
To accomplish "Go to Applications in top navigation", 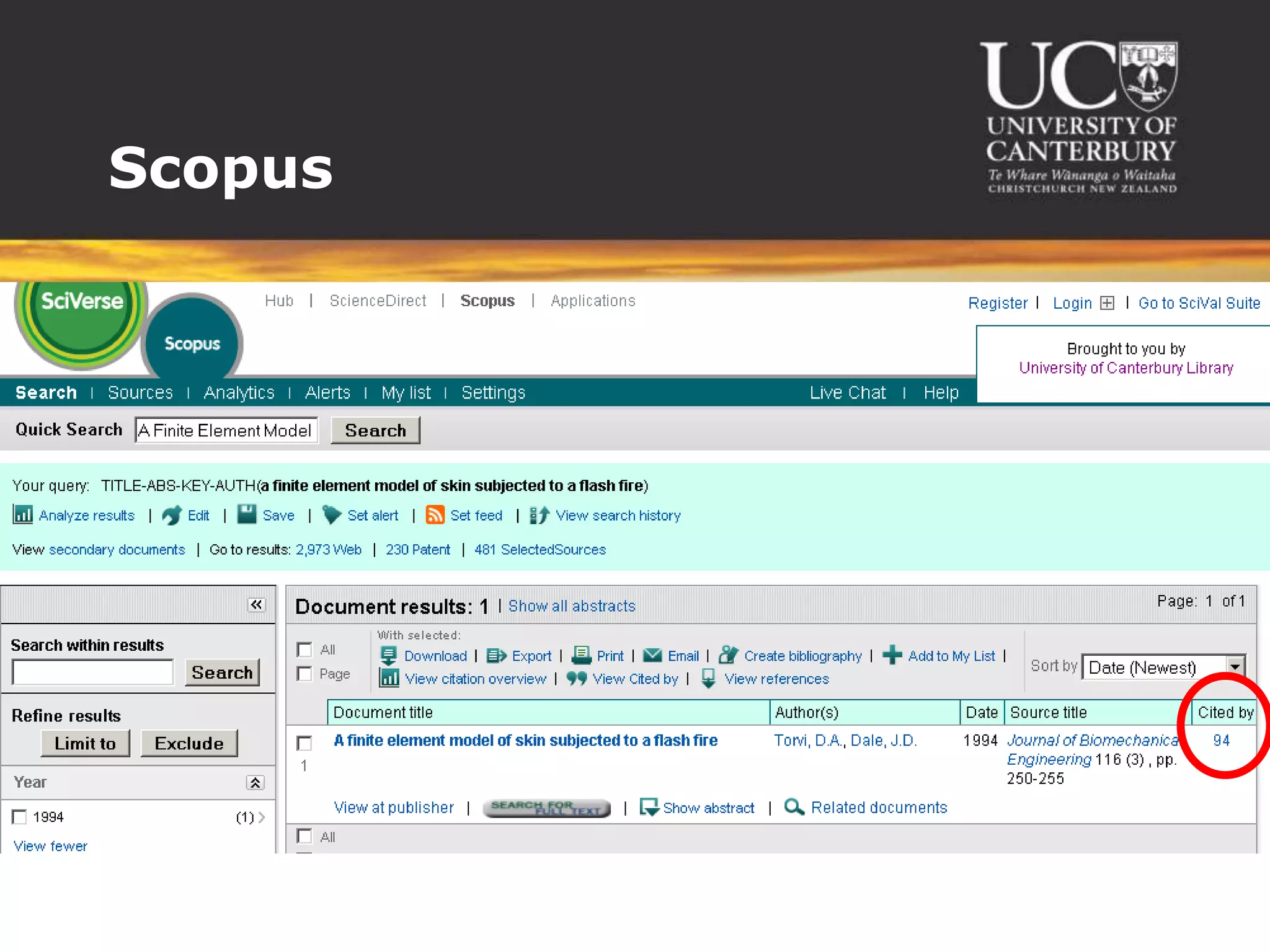I will pyautogui.click(x=593, y=301).
